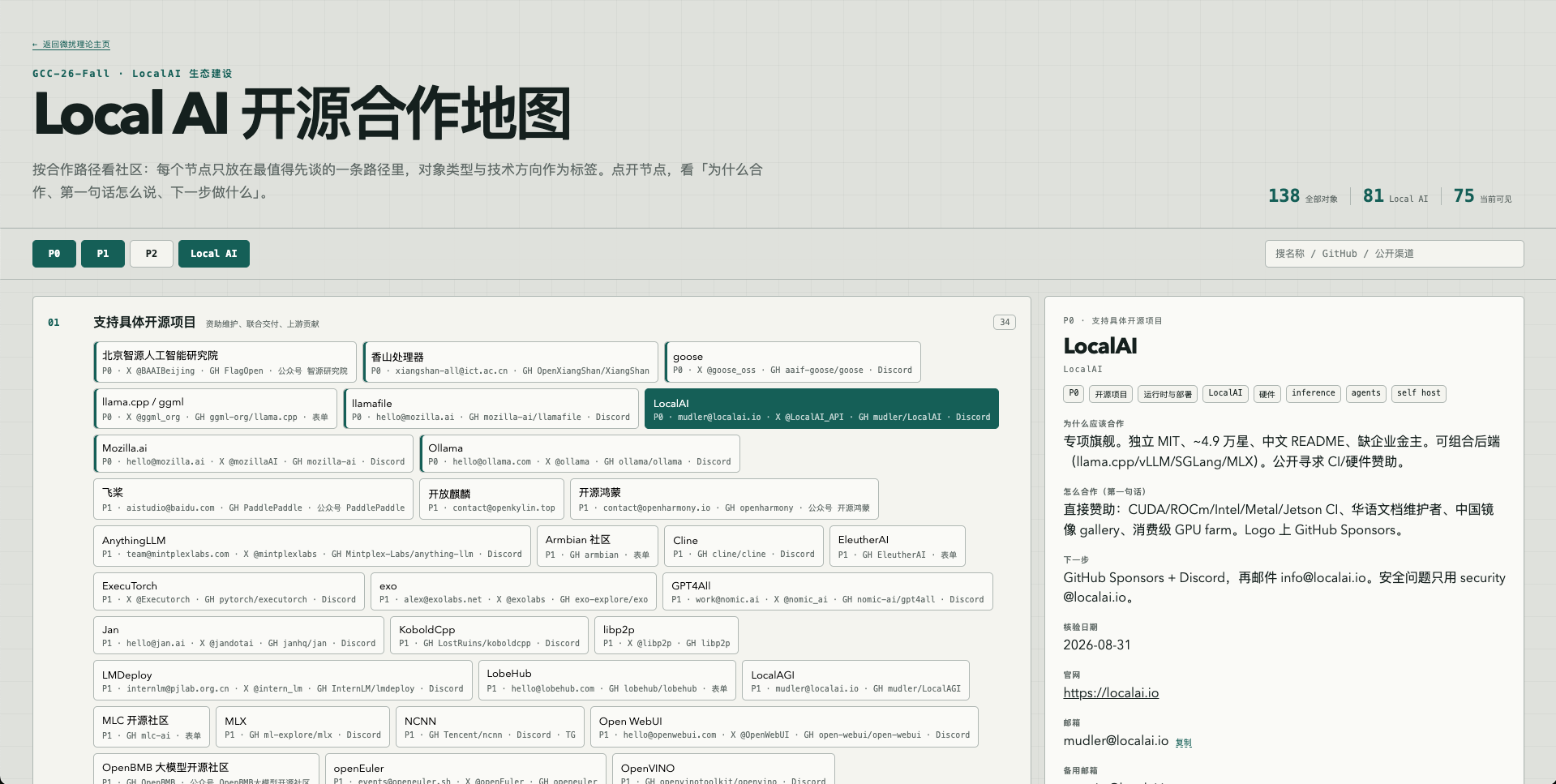Open the KoboldCpp node card
This screenshot has width=1556, height=784.
490,635
